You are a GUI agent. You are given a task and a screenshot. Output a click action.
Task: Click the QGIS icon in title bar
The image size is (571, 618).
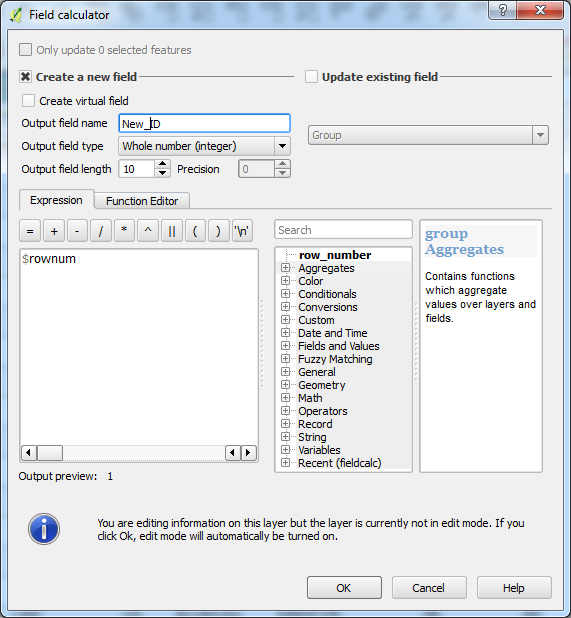click(16, 15)
